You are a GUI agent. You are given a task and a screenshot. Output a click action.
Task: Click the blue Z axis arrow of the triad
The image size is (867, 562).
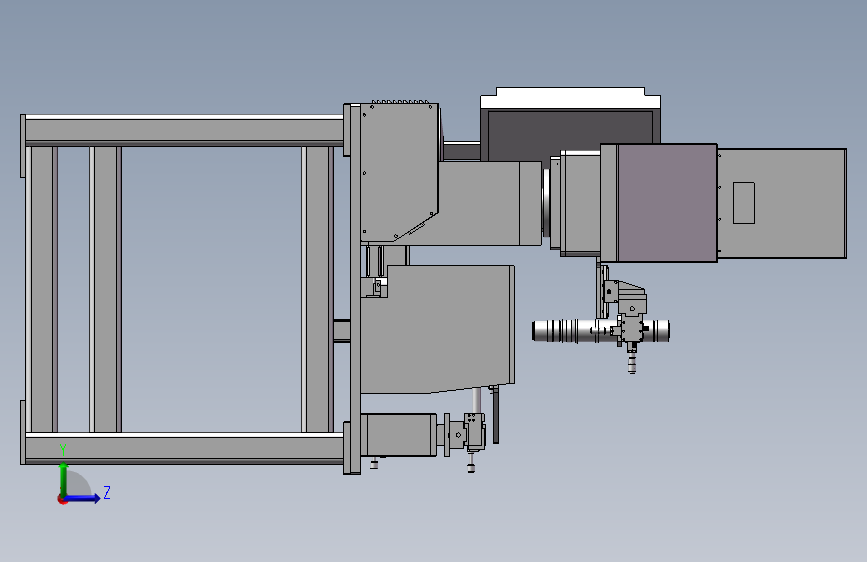click(83, 498)
